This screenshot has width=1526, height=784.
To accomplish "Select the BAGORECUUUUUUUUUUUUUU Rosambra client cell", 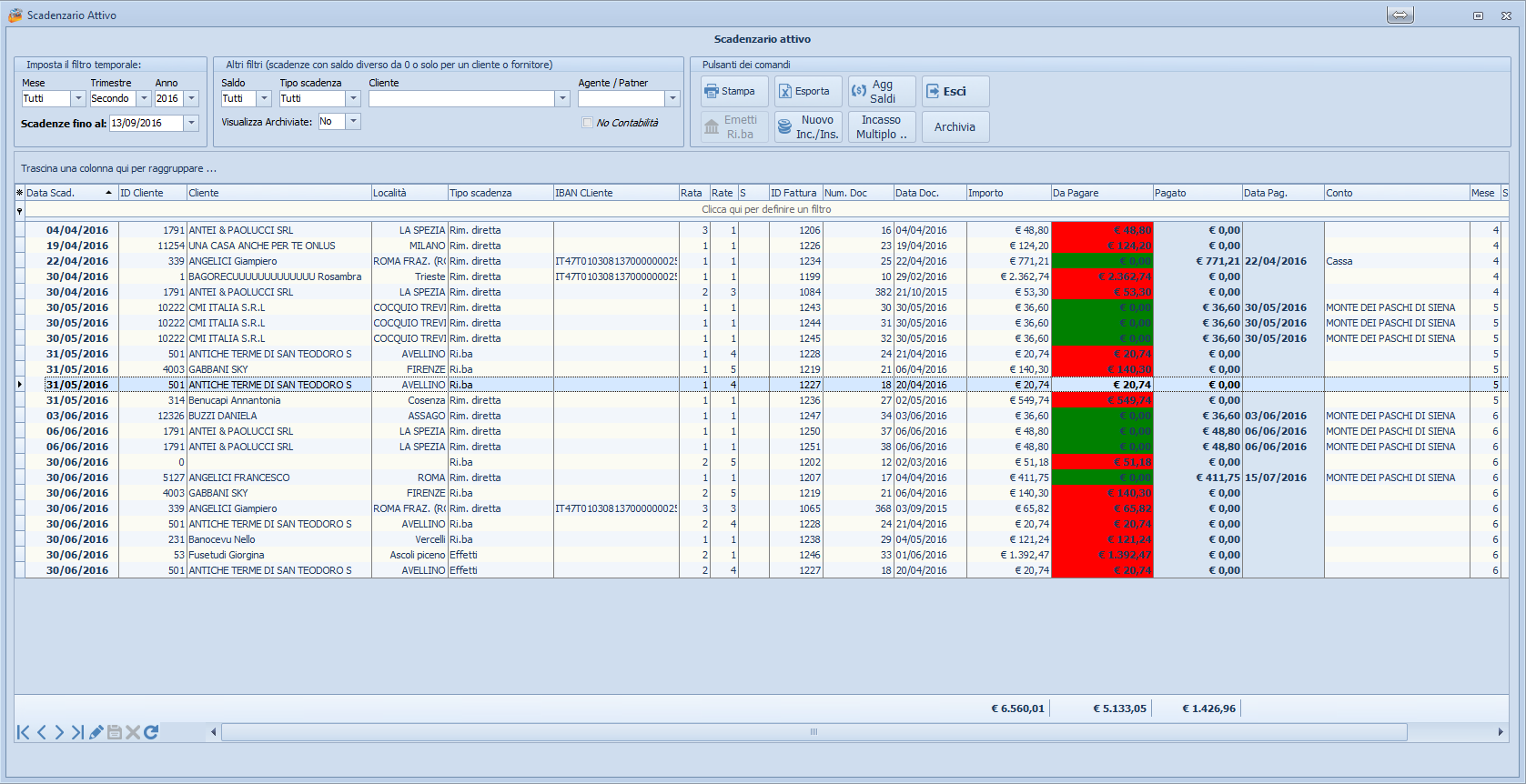I will pos(279,276).
